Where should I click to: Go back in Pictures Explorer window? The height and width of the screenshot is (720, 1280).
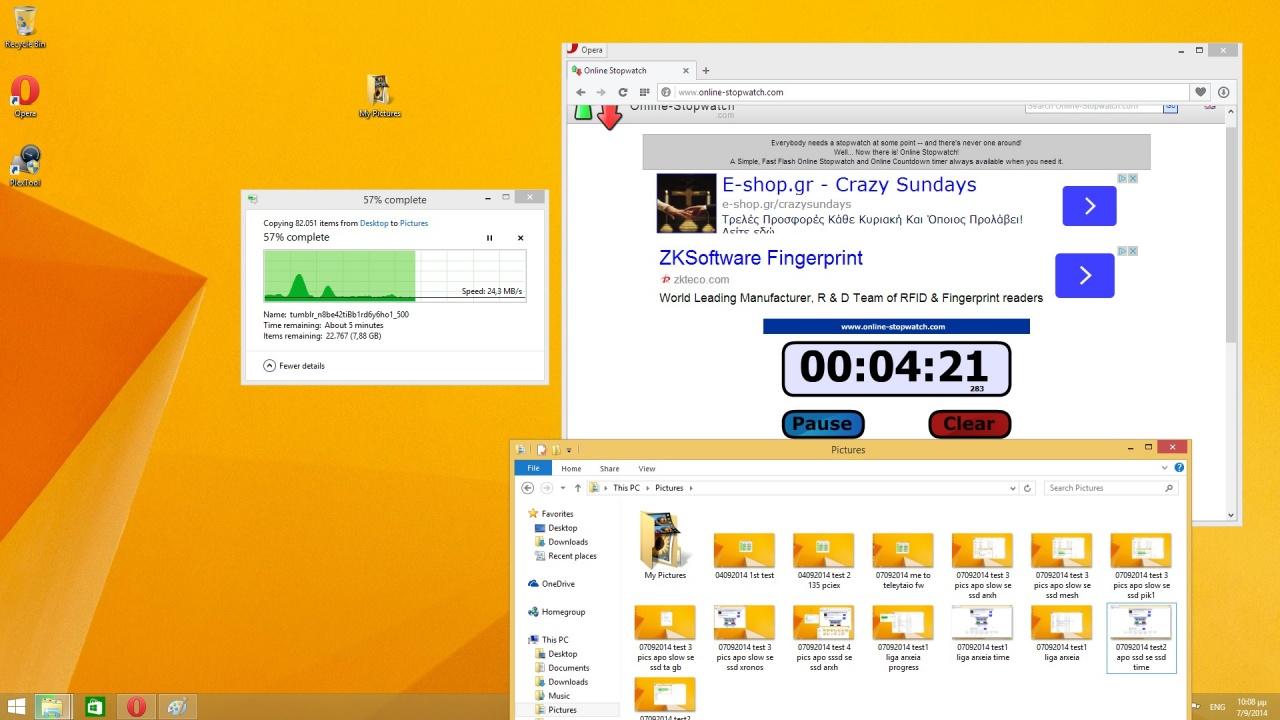[528, 488]
